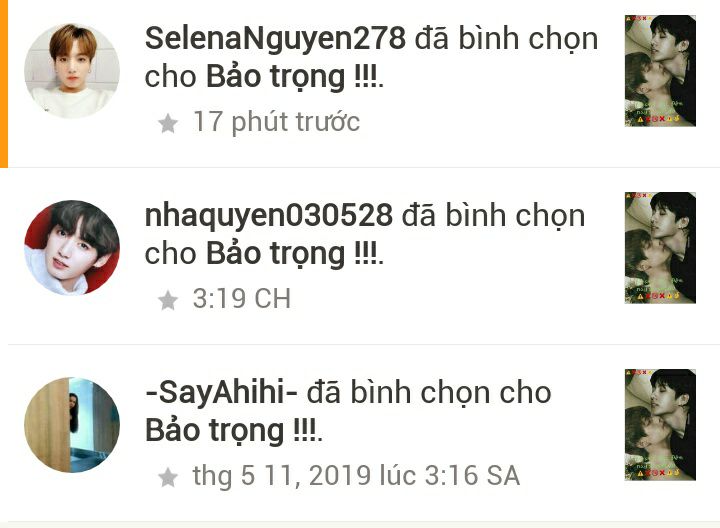Tap star icon beside 3:19 CH

(x=168, y=300)
